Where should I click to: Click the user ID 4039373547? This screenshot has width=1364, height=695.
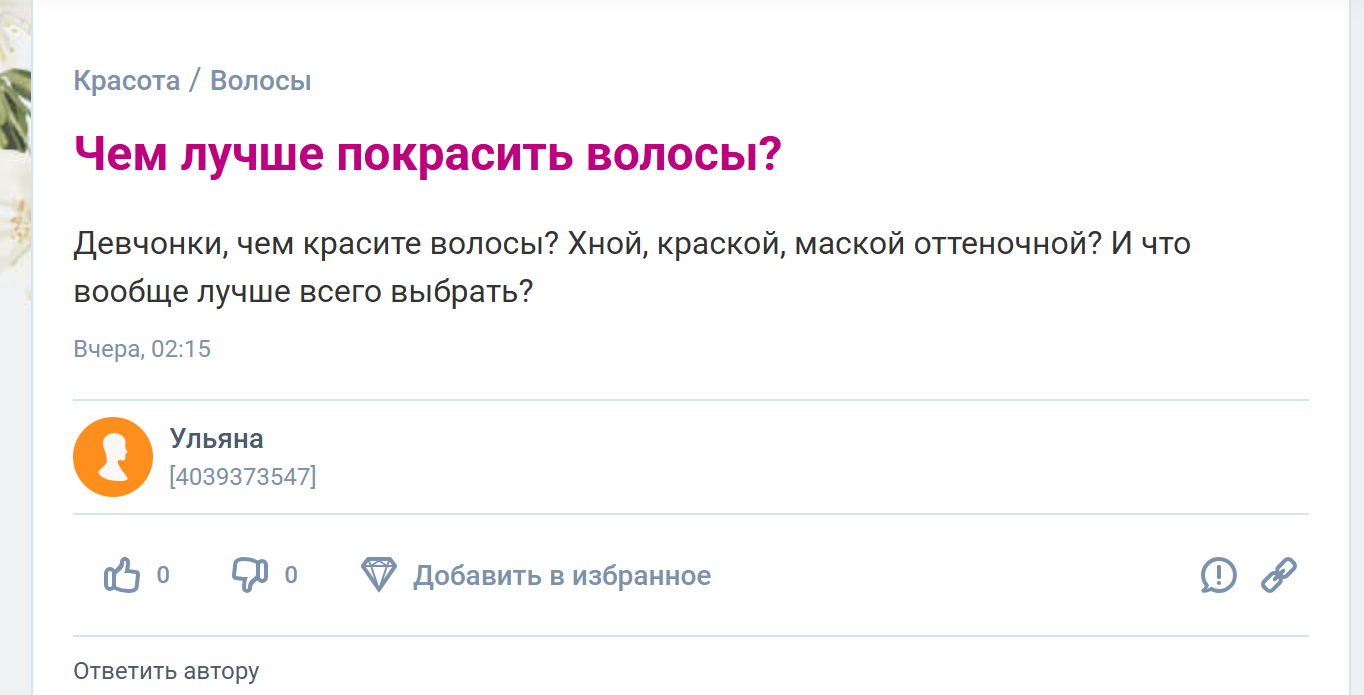(243, 477)
